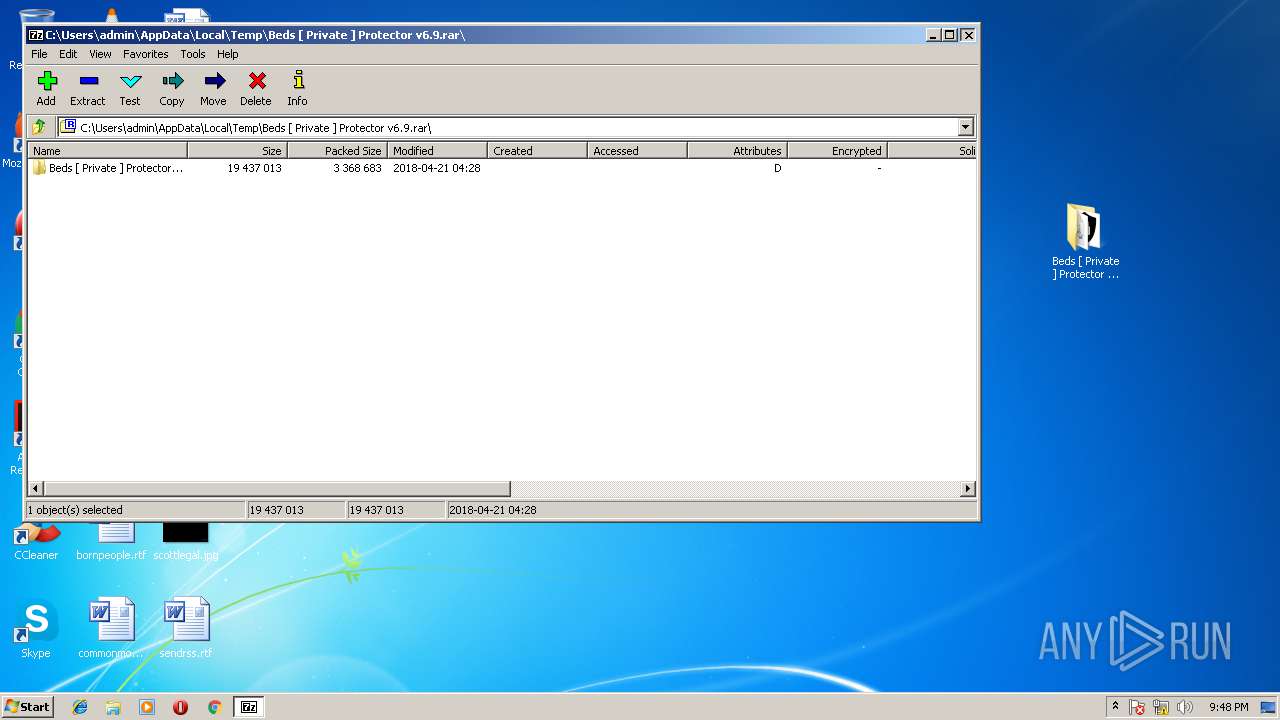Open Opera browser from taskbar
1280x720 pixels.
pyautogui.click(x=180, y=707)
